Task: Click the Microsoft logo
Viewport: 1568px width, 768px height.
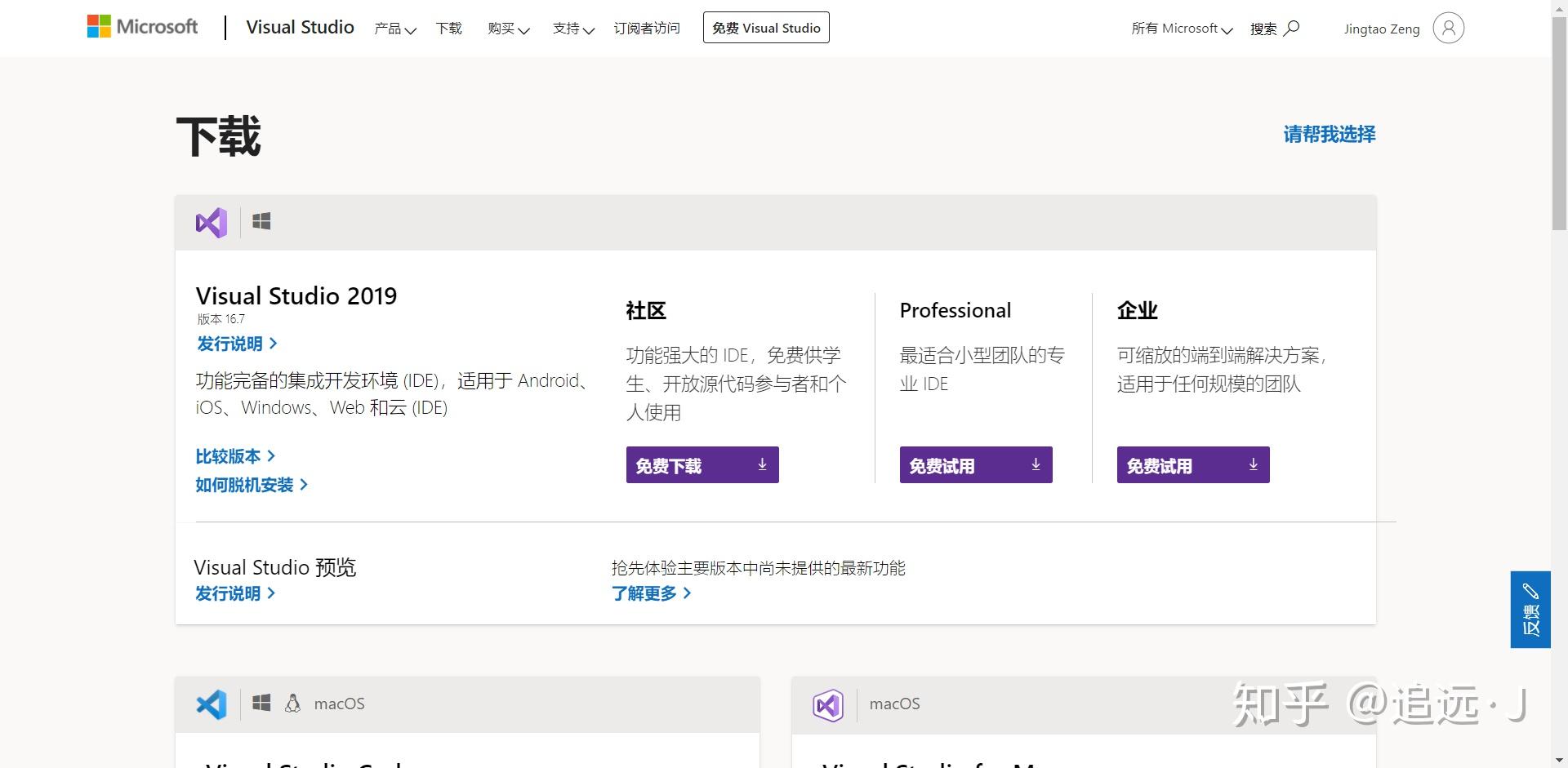Action: point(142,27)
